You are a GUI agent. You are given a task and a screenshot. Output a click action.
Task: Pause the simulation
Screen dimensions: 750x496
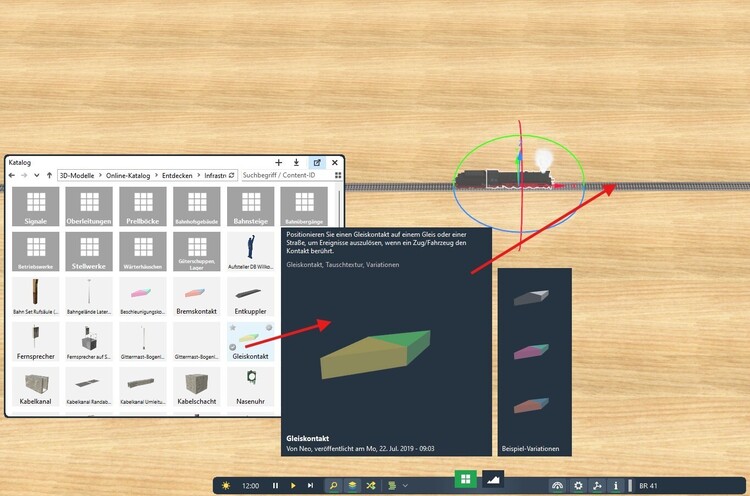pyautogui.click(x=275, y=485)
